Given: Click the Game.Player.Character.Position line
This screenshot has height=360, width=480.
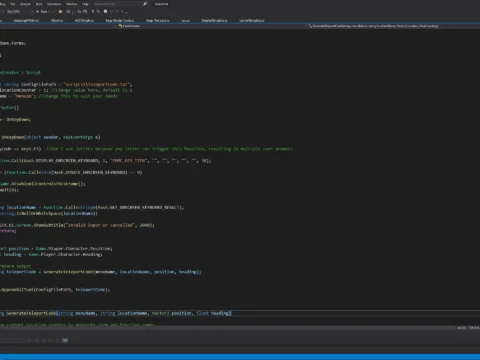Looking at the screenshot, I should click(56, 249).
